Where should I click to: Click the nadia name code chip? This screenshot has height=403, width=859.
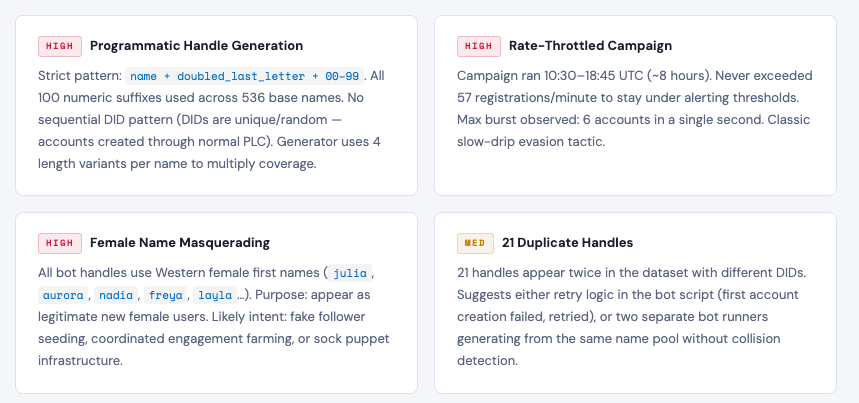click(117, 295)
